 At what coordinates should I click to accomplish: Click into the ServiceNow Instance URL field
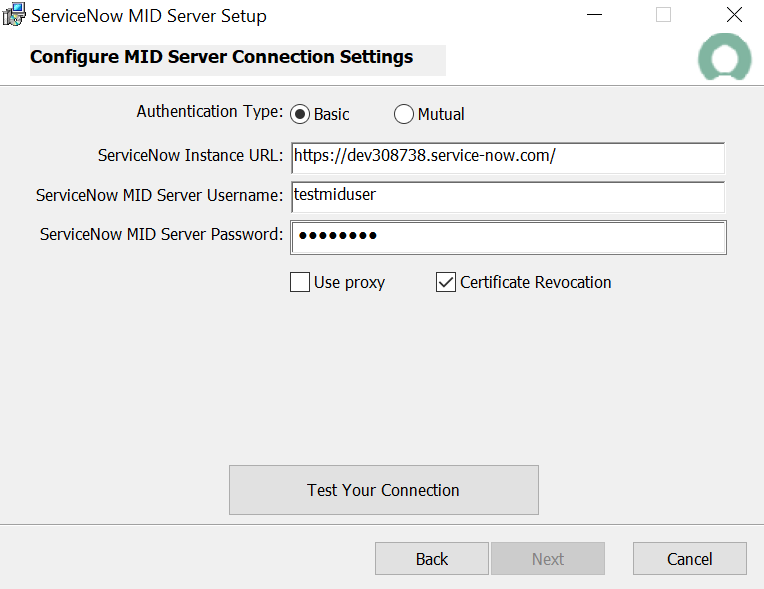click(507, 157)
